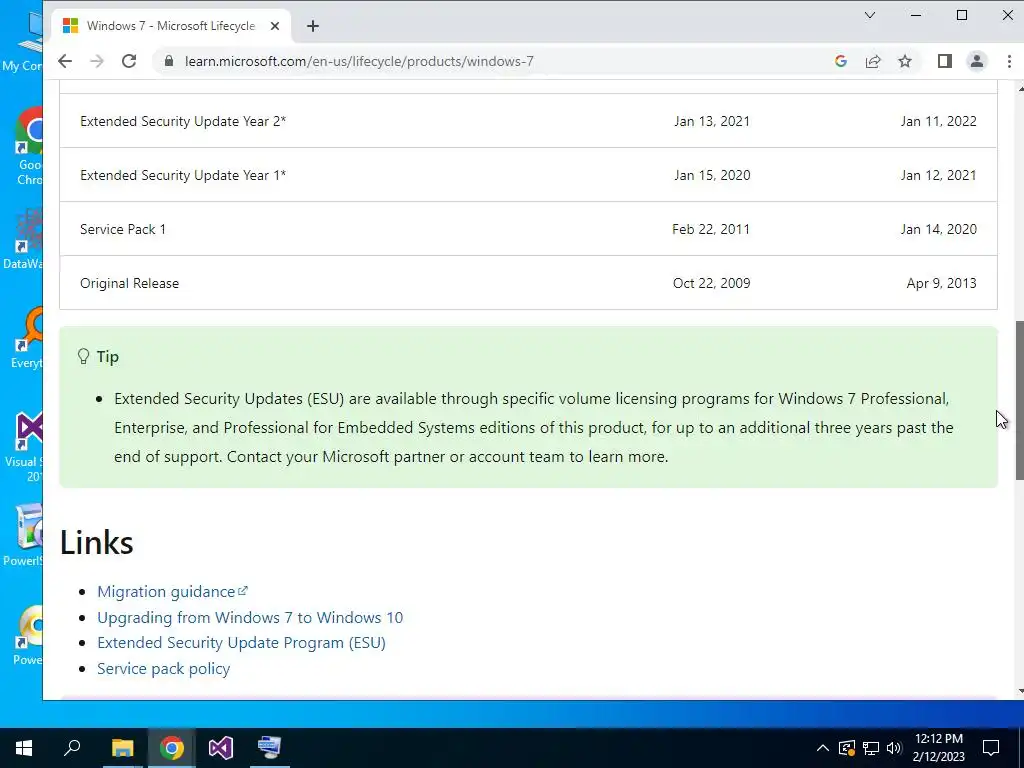Screen dimensions: 1024x768
Task: Select the Extended Security Update Year 2* row label
Action: click(x=183, y=121)
